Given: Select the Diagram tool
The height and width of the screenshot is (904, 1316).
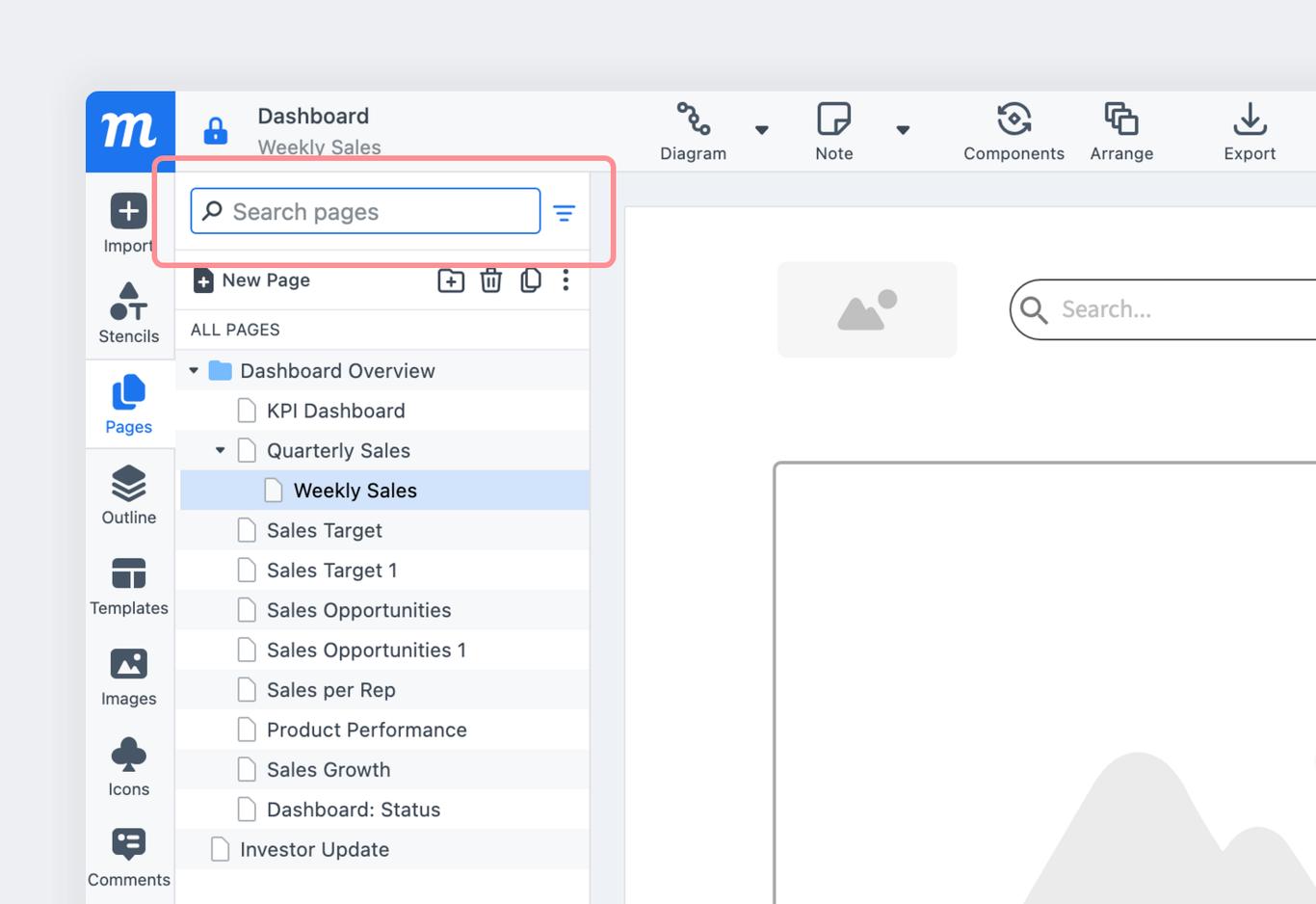Looking at the screenshot, I should pos(693,132).
